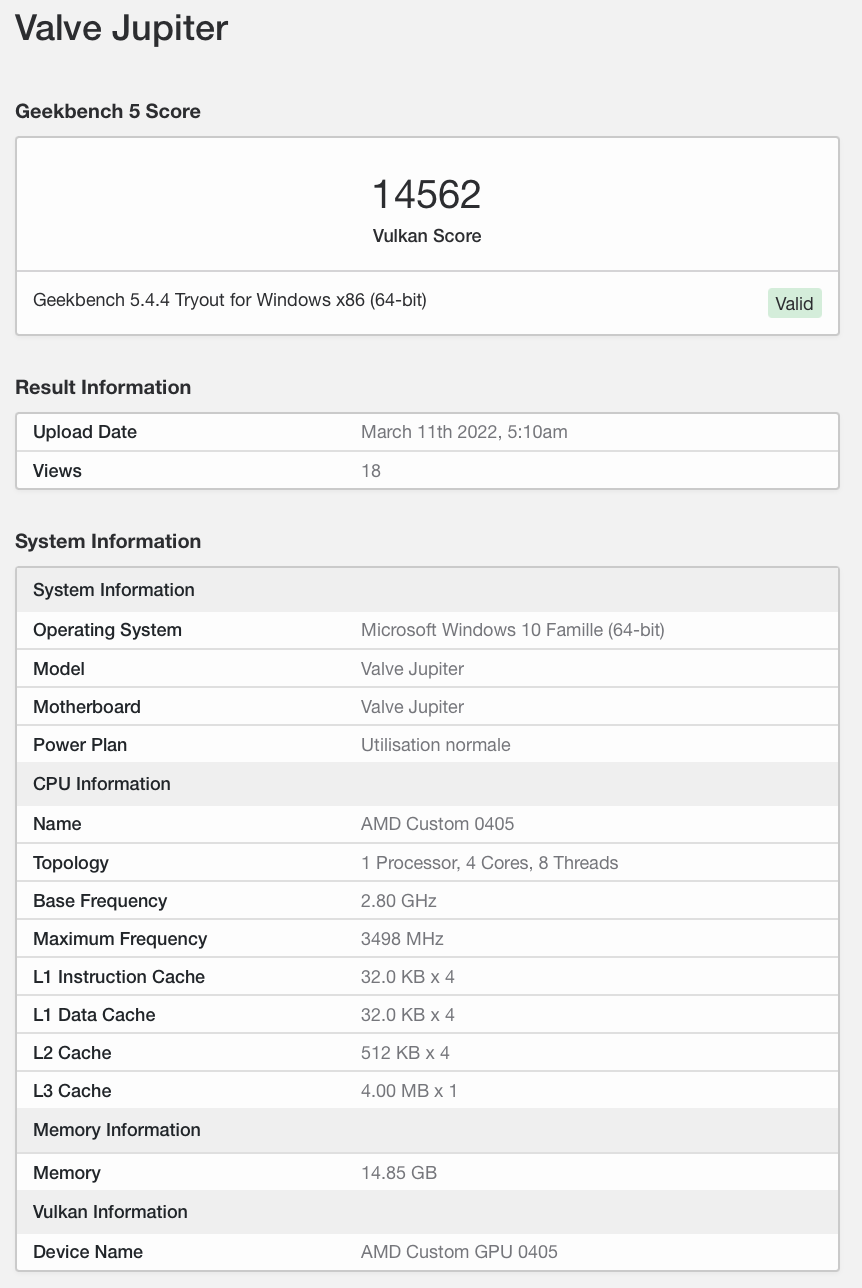Image resolution: width=862 pixels, height=1288 pixels.
Task: Click the Views count value 18
Action: pos(371,471)
